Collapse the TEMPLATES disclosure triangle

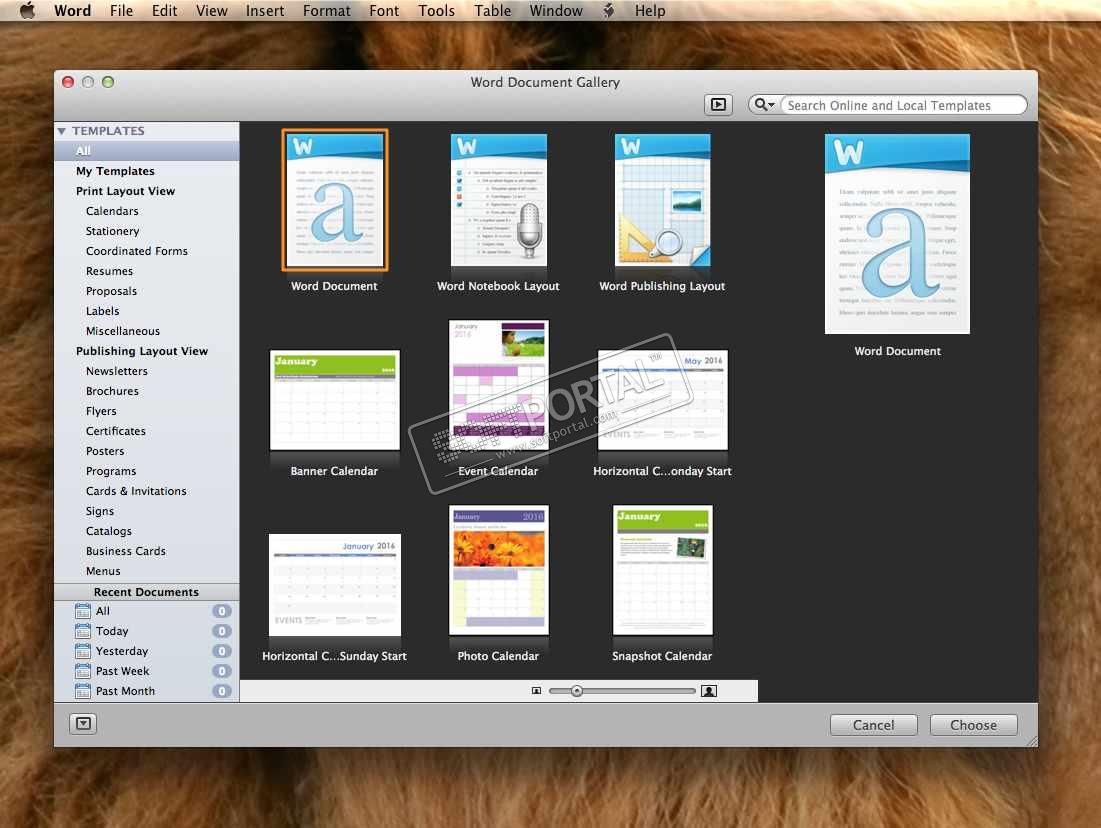[x=62, y=131]
